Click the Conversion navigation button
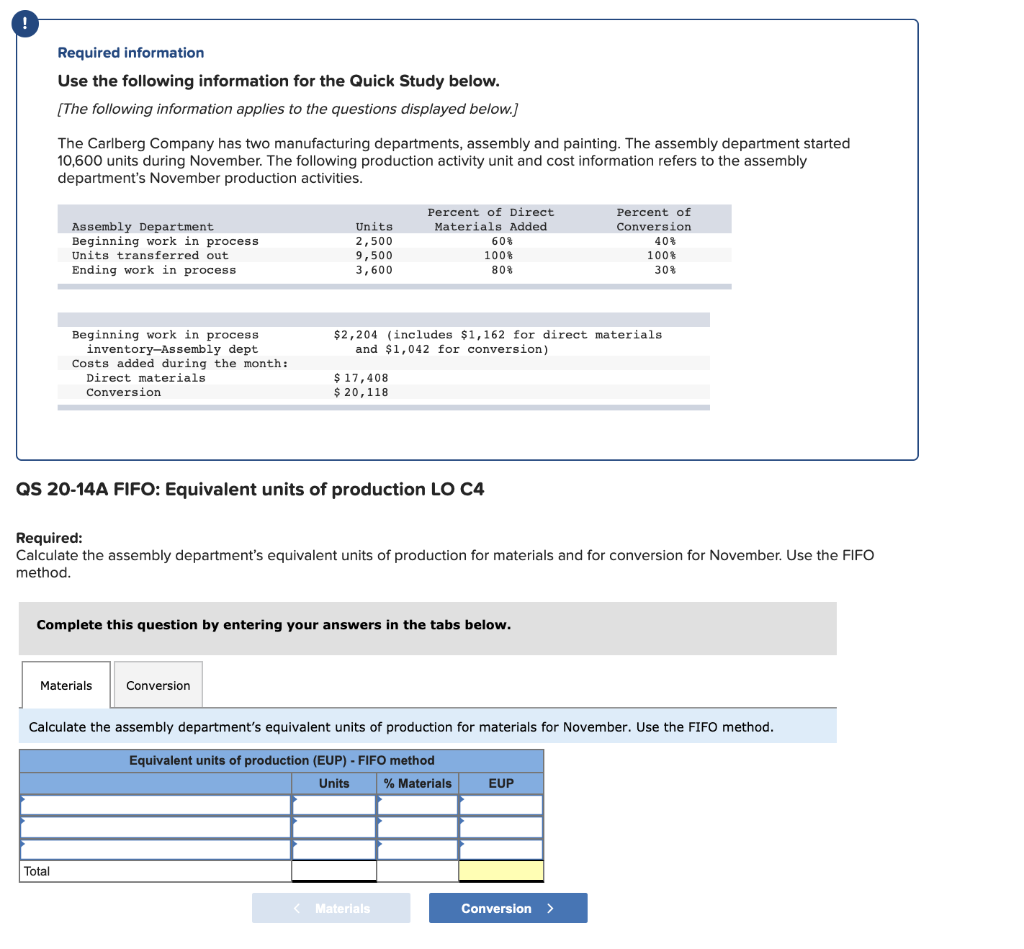 508,908
